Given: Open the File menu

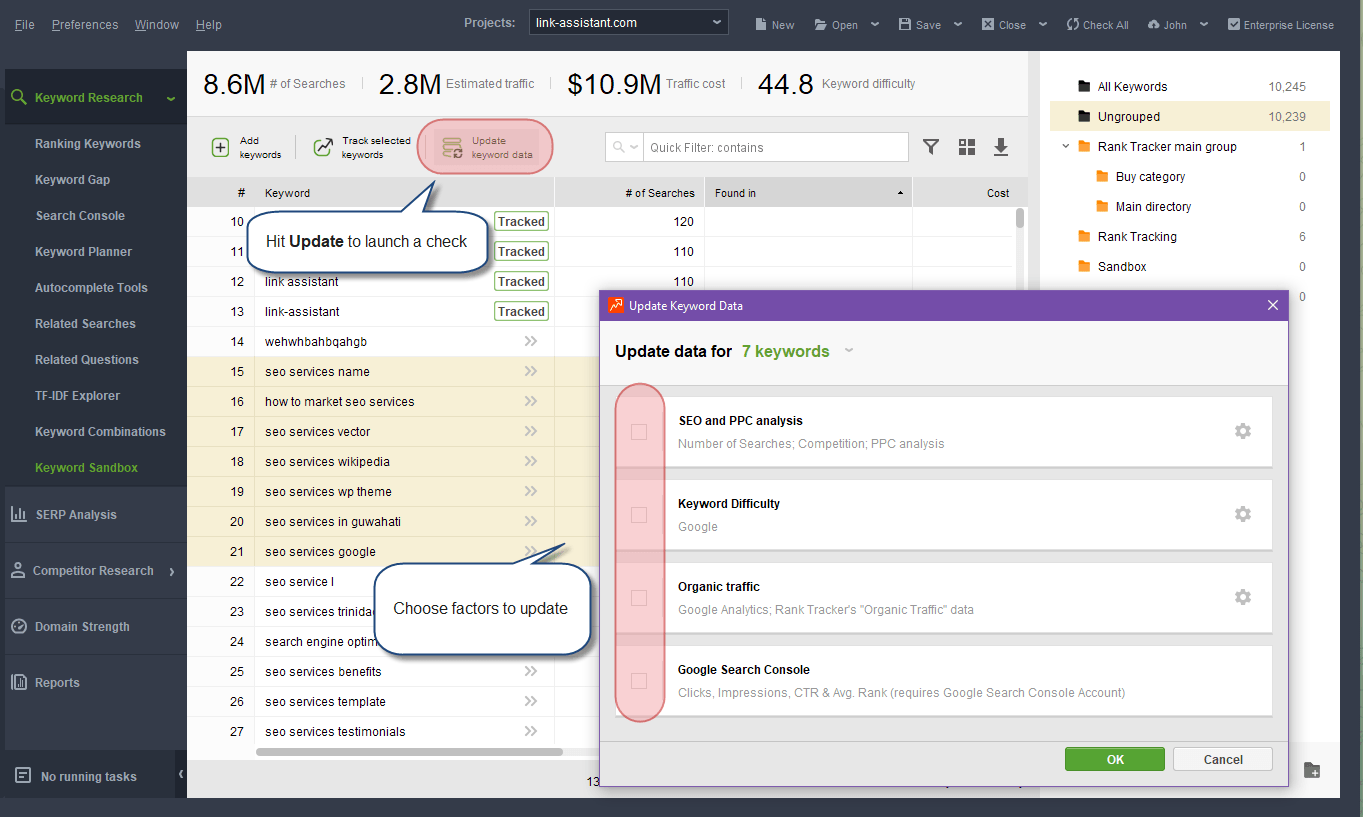Looking at the screenshot, I should click(24, 24).
